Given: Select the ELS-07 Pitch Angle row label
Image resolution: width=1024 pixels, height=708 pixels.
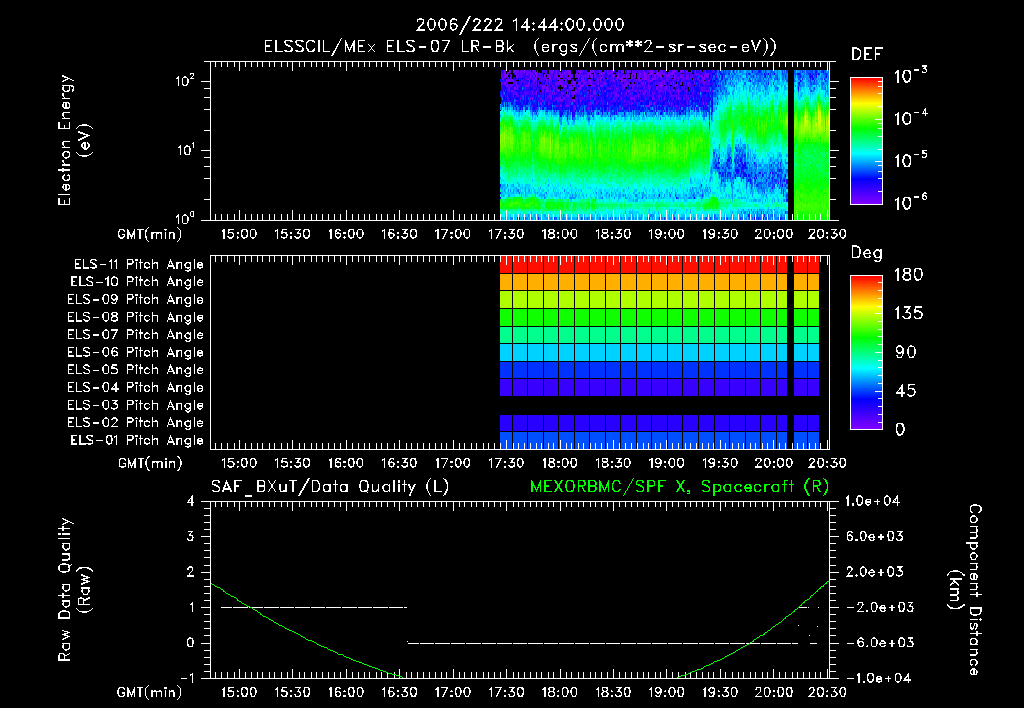Looking at the screenshot, I should pos(135,334).
